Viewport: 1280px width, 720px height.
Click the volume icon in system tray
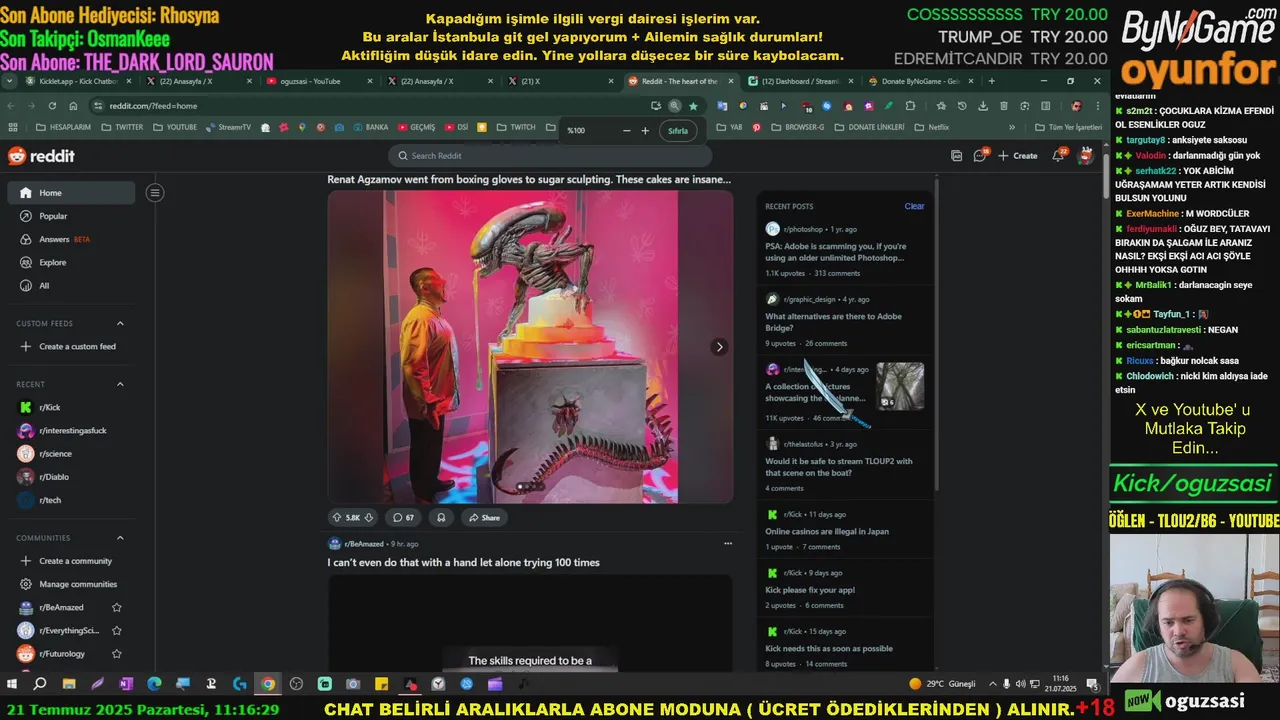click(x=1022, y=684)
